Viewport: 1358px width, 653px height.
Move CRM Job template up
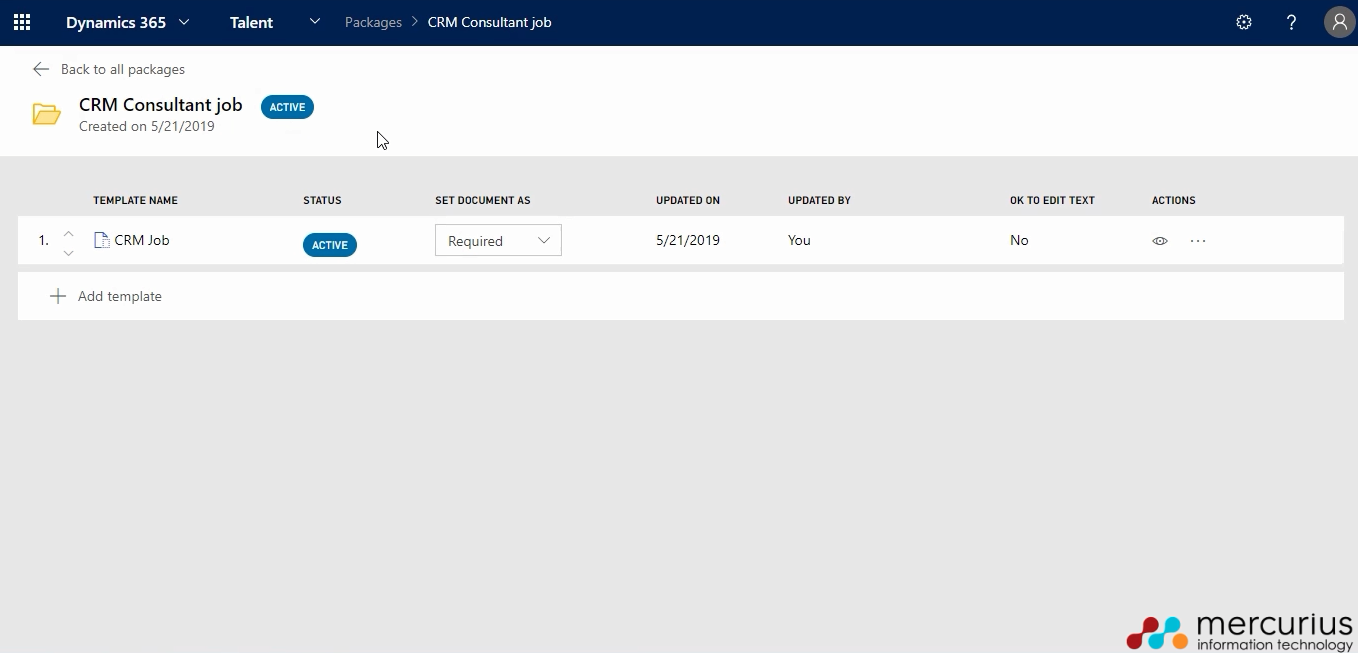[x=68, y=233]
